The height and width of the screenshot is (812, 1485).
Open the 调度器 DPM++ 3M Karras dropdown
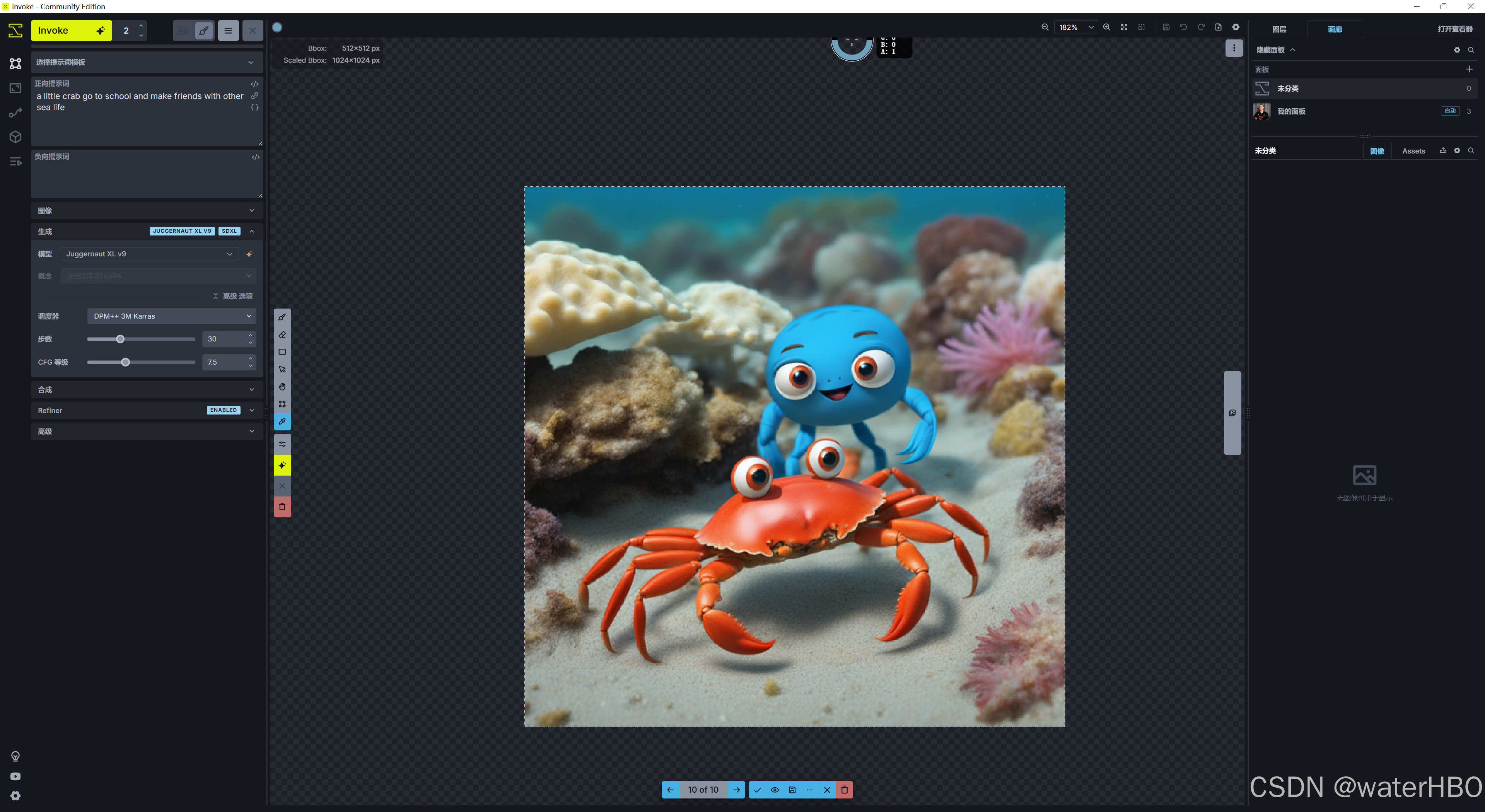(172, 316)
